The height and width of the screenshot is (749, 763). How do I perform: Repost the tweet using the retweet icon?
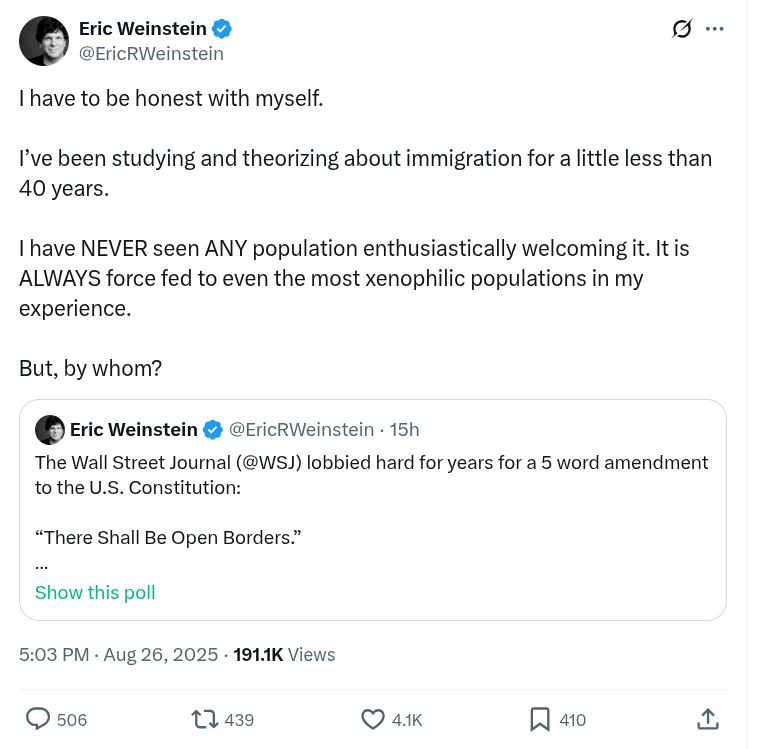coord(204,719)
